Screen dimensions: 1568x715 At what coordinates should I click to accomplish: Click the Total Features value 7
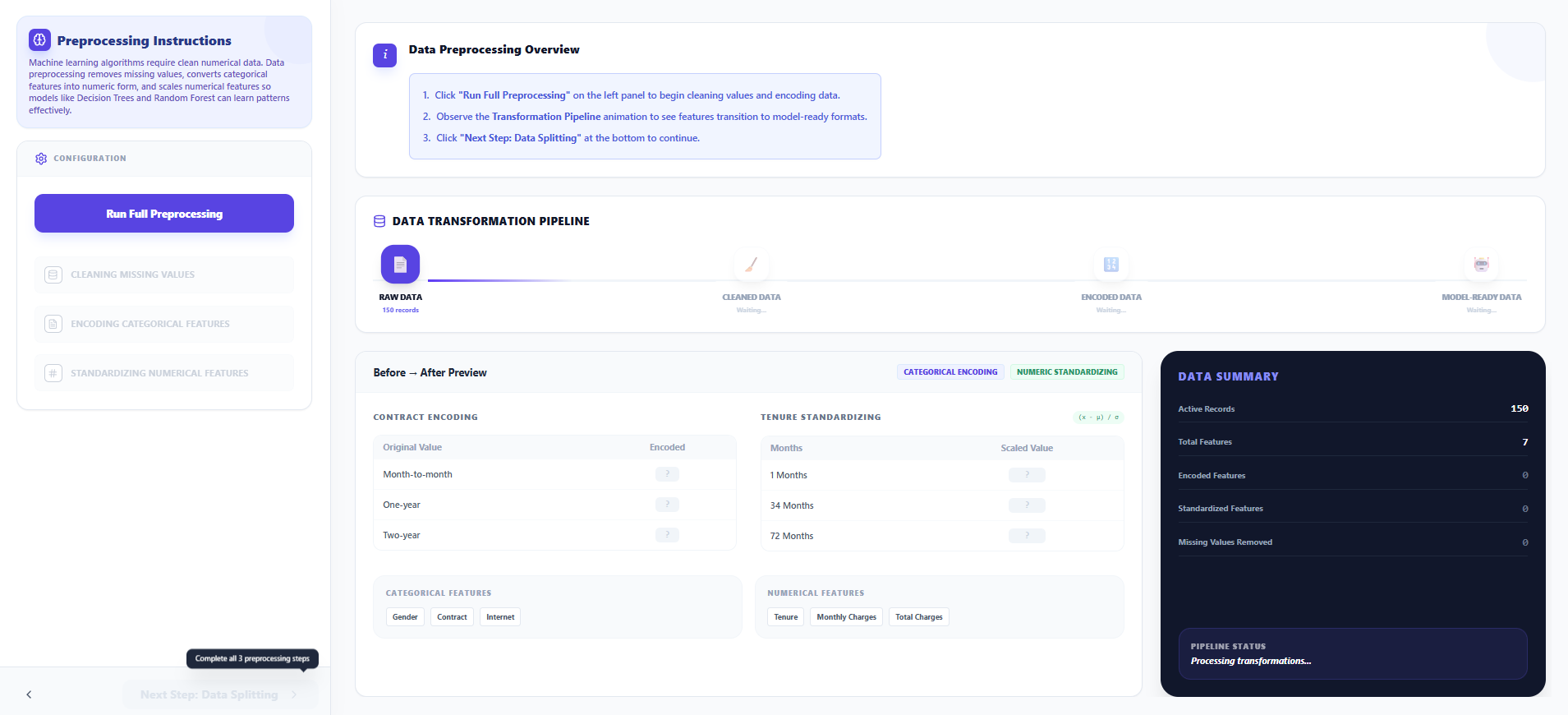(x=1525, y=442)
